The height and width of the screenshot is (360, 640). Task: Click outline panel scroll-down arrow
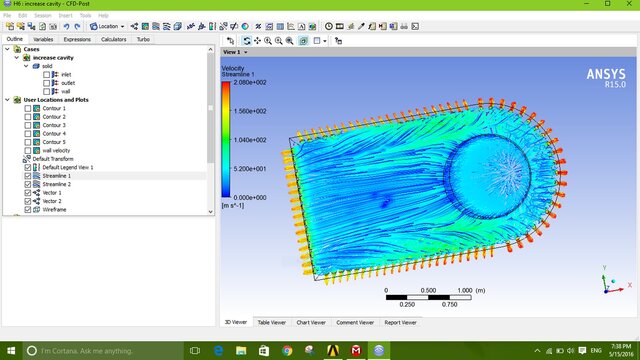click(x=211, y=211)
